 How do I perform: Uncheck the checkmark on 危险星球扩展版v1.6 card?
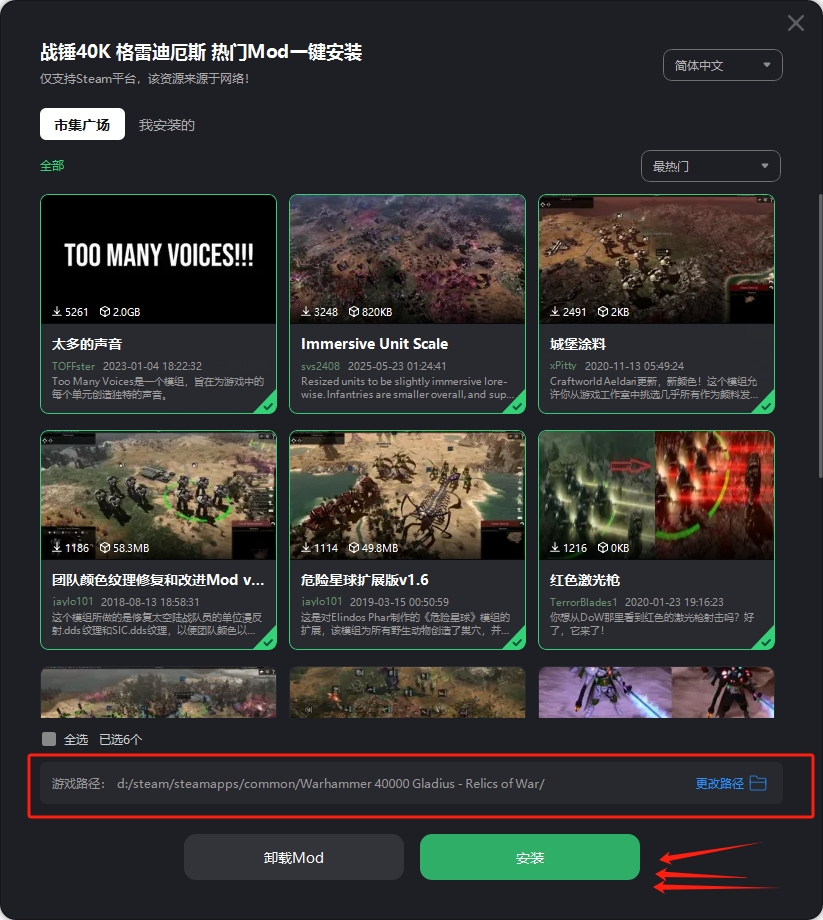coord(516,641)
